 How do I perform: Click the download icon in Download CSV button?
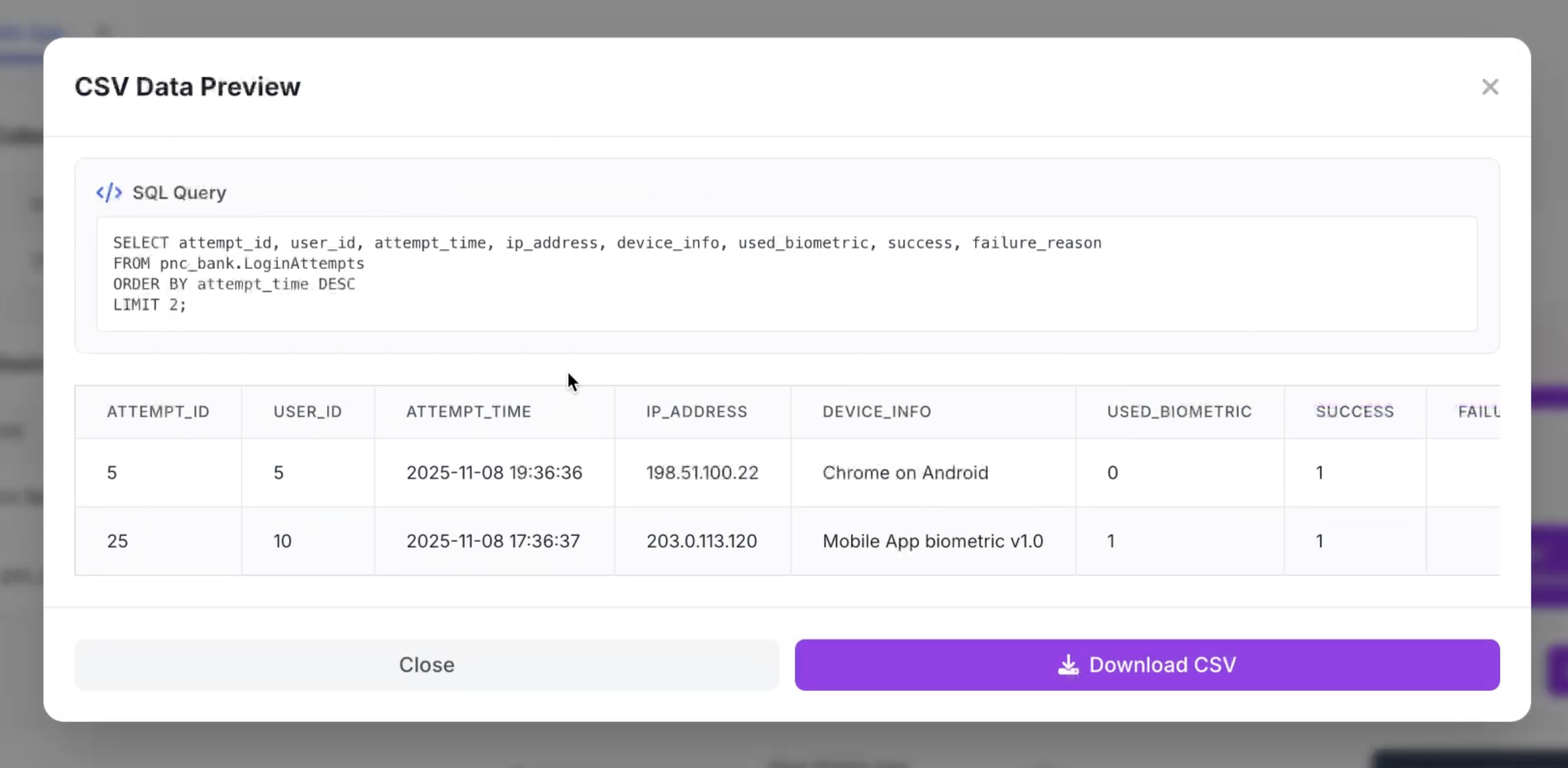[x=1068, y=665]
